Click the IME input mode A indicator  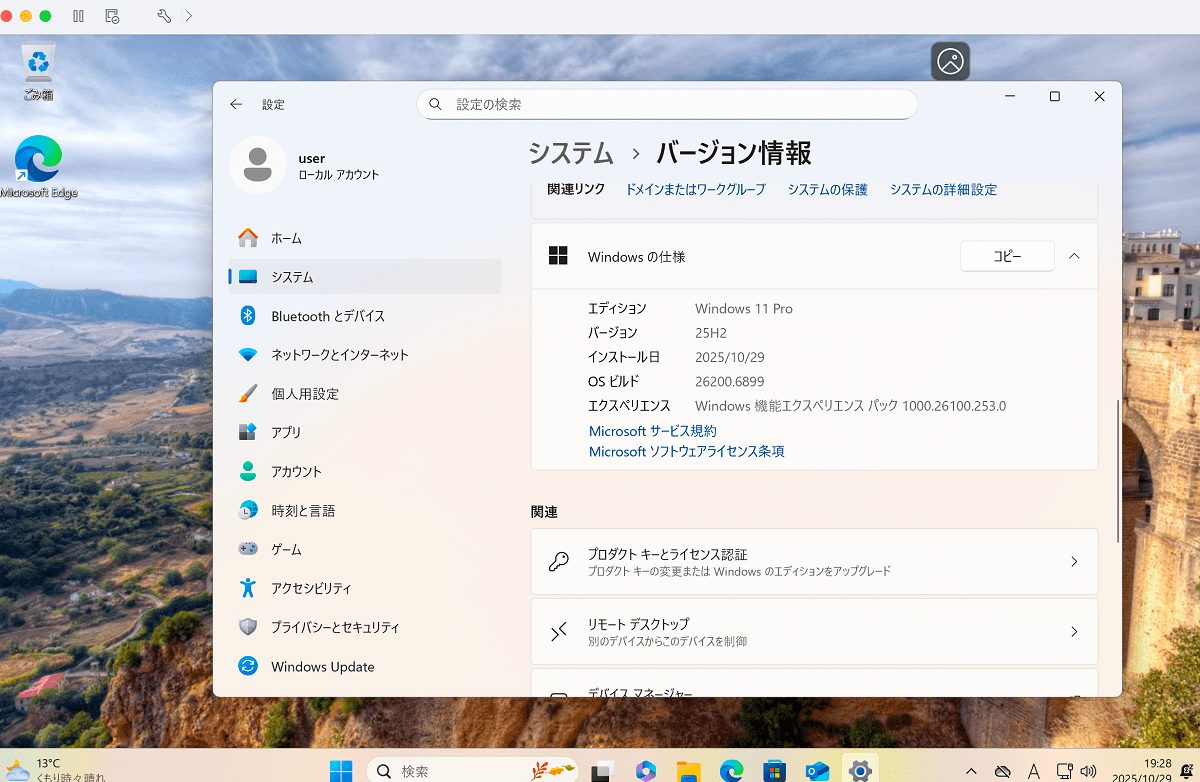1034,771
